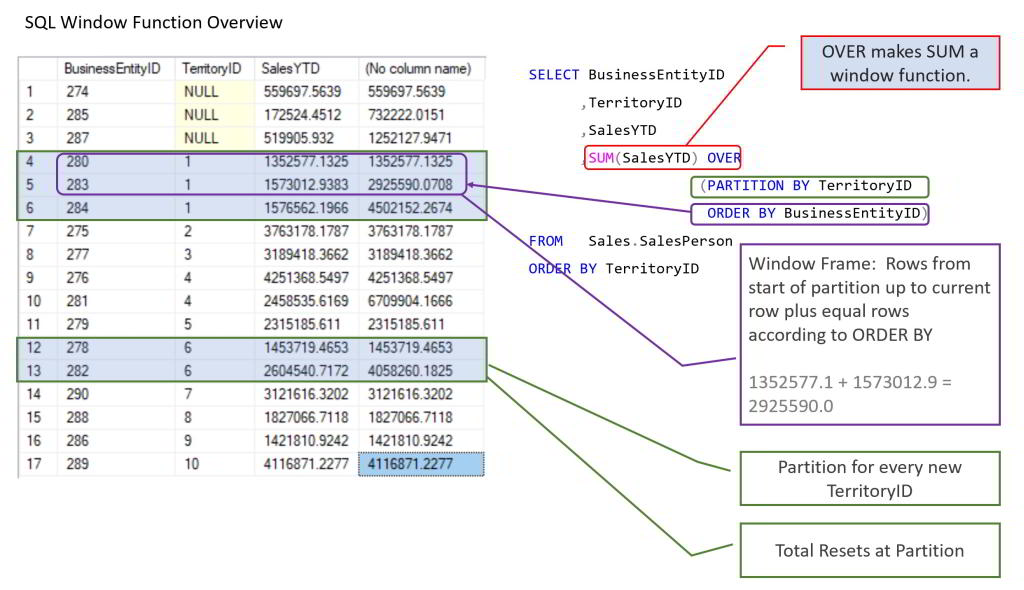Click the TerritoryID column header
The image size is (1024, 590).
[x=211, y=69]
